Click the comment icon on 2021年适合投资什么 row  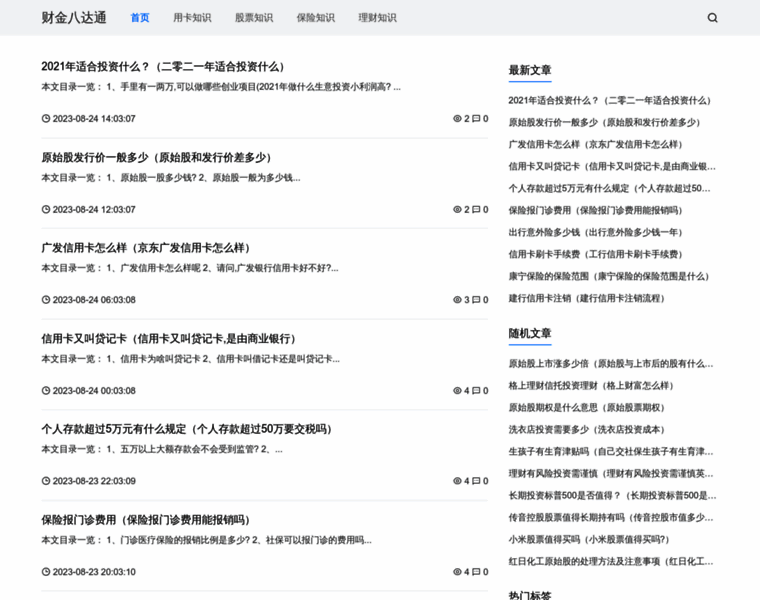(476, 119)
